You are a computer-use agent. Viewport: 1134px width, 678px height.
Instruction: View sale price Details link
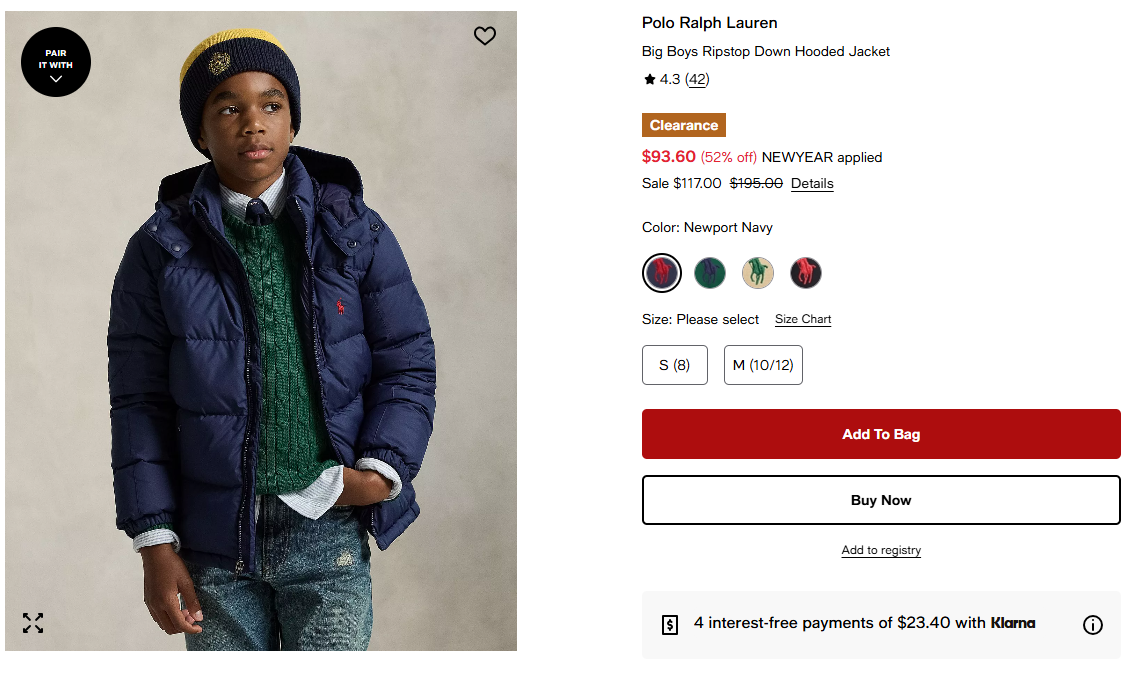(812, 184)
